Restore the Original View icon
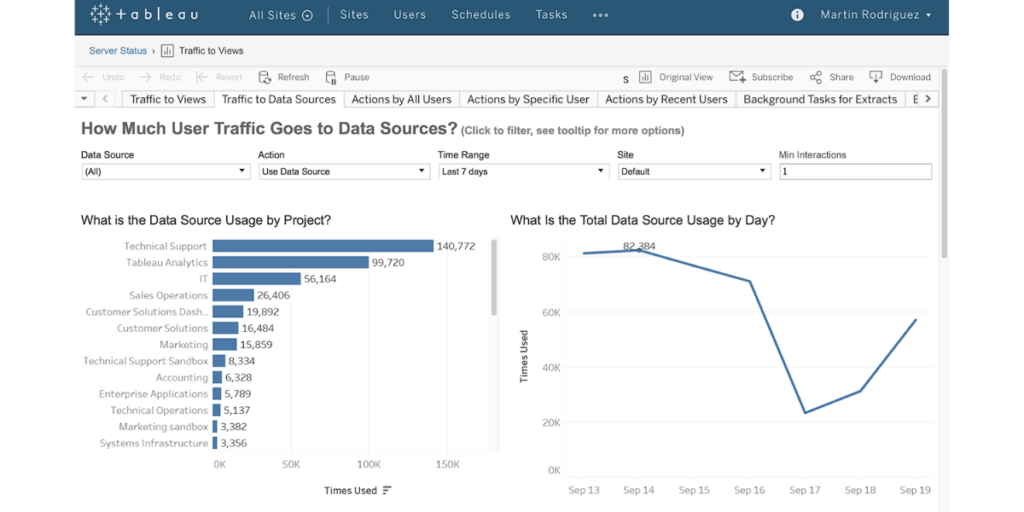The image size is (1024, 512). [645, 77]
